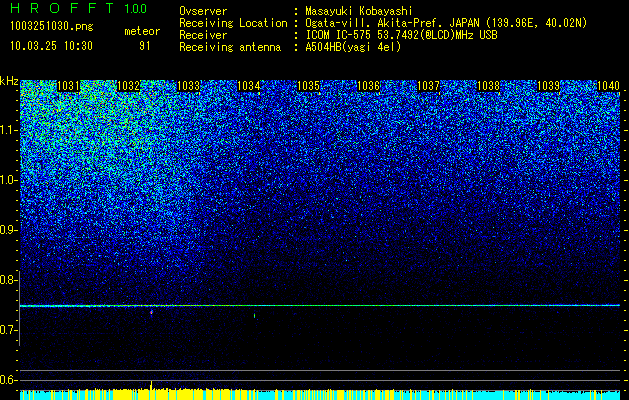Click the 0.9 kHz axis label

(7, 230)
